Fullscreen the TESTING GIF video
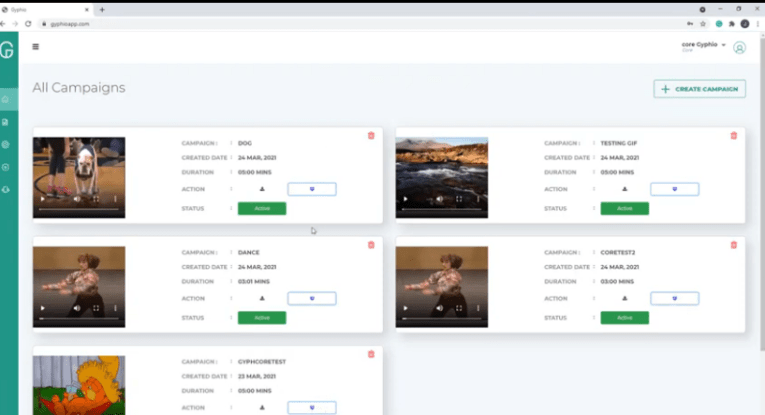This screenshot has height=415, width=765. point(459,199)
